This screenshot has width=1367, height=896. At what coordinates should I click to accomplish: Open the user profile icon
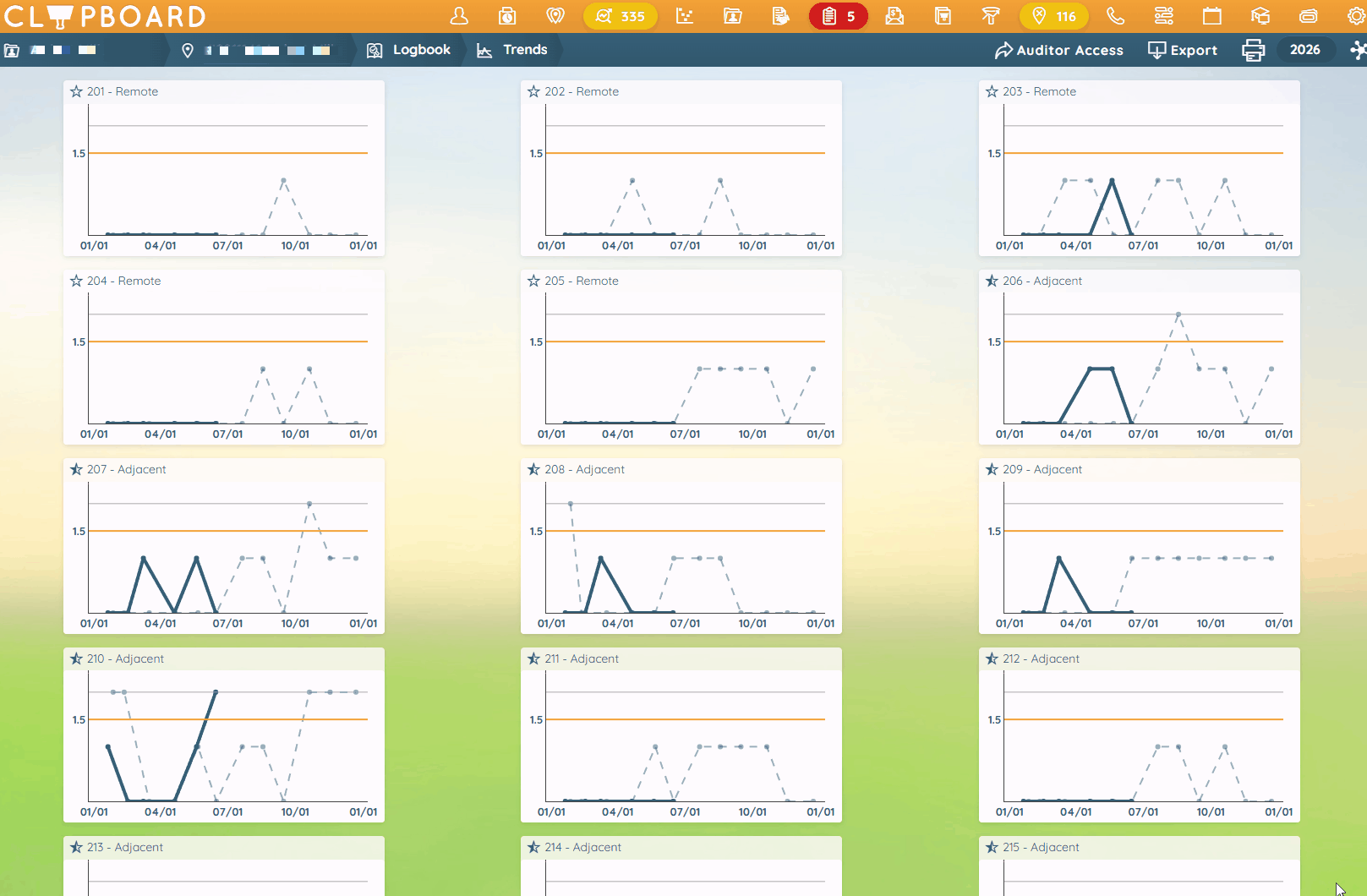(459, 16)
